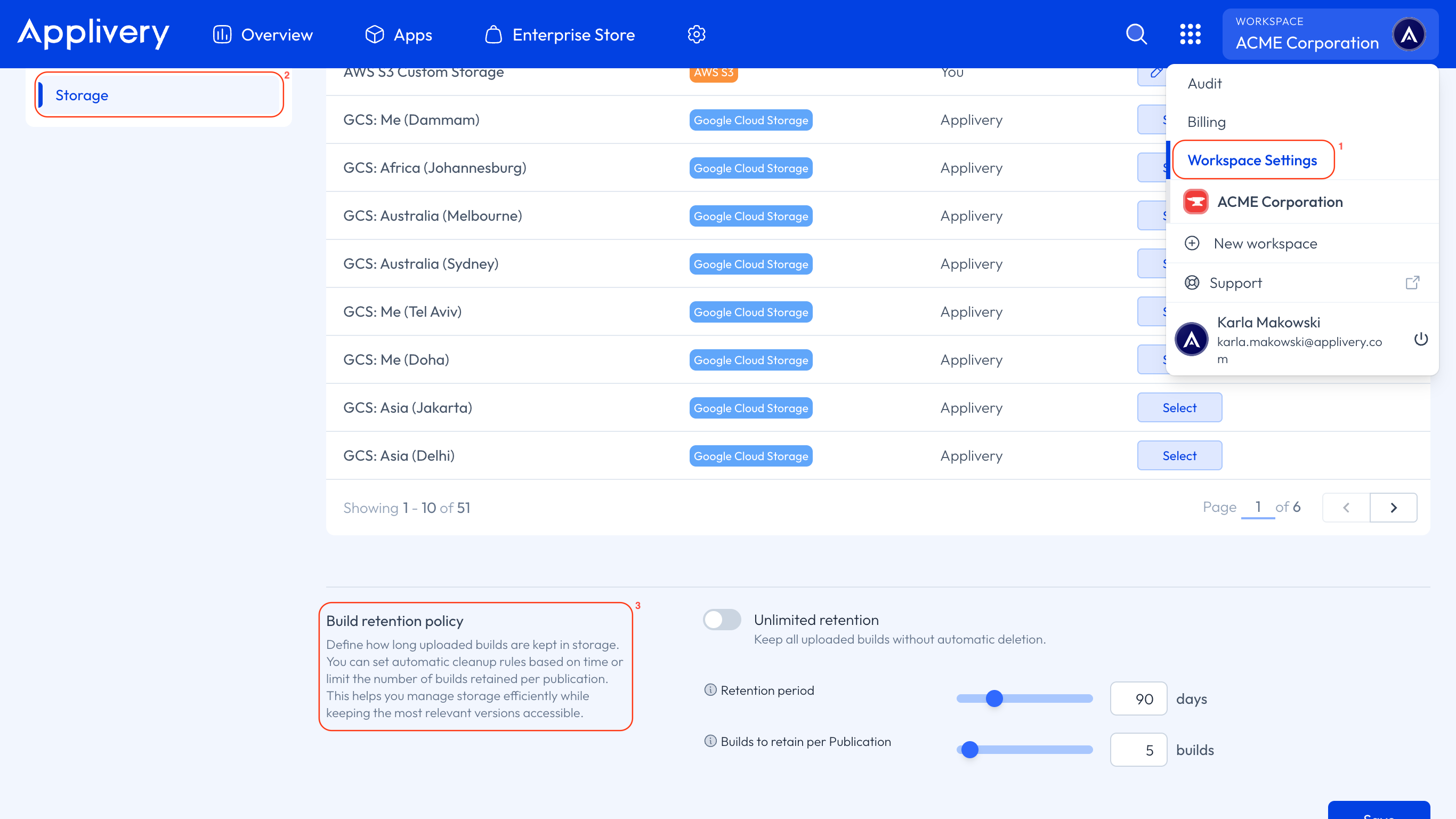This screenshot has width=1456, height=819.
Task: Click the Builds to retain info icon
Action: point(710,741)
